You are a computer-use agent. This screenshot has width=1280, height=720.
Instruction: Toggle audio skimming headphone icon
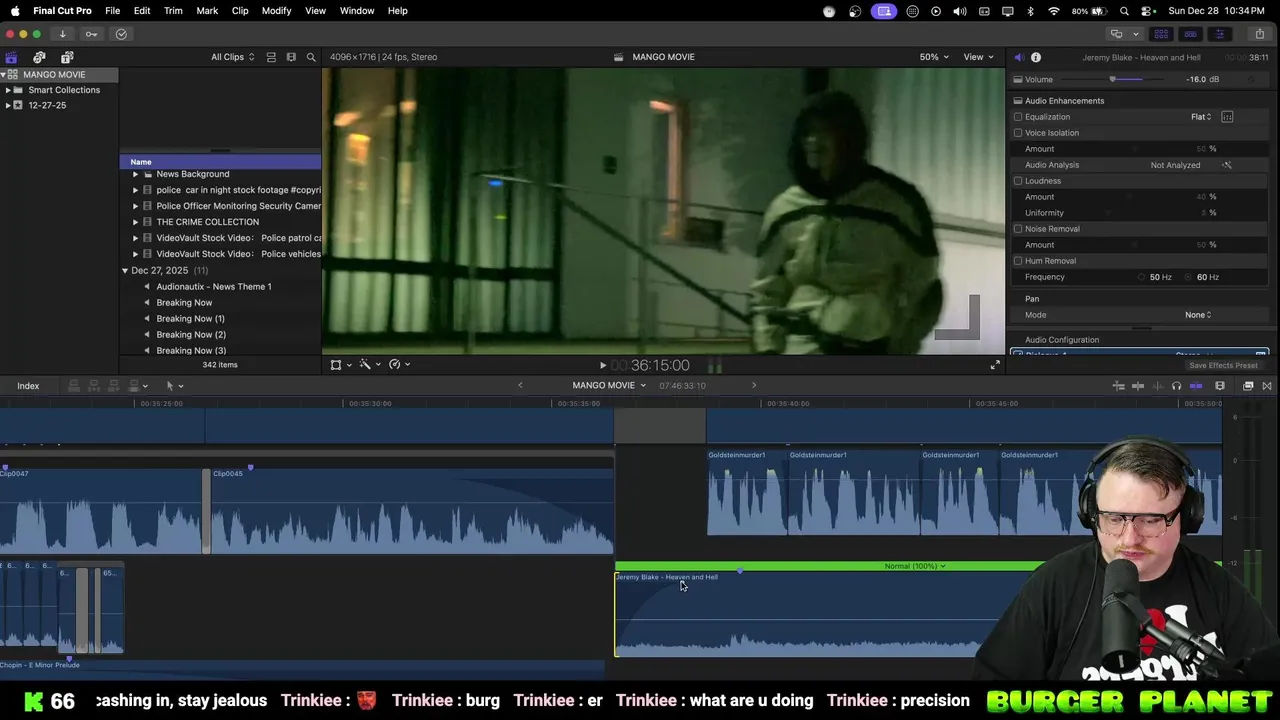(x=1176, y=386)
